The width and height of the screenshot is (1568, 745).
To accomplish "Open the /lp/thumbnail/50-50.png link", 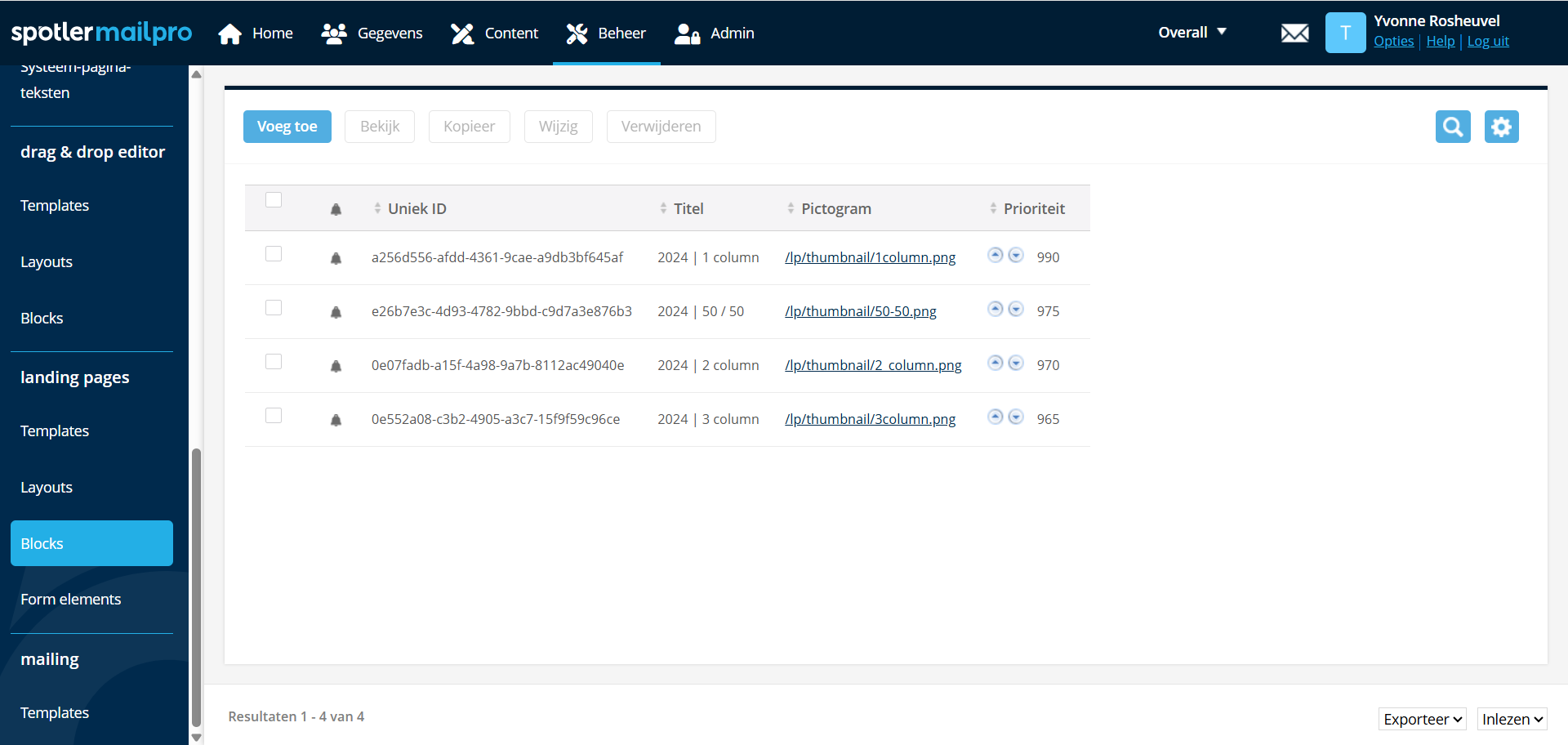I will [x=860, y=311].
